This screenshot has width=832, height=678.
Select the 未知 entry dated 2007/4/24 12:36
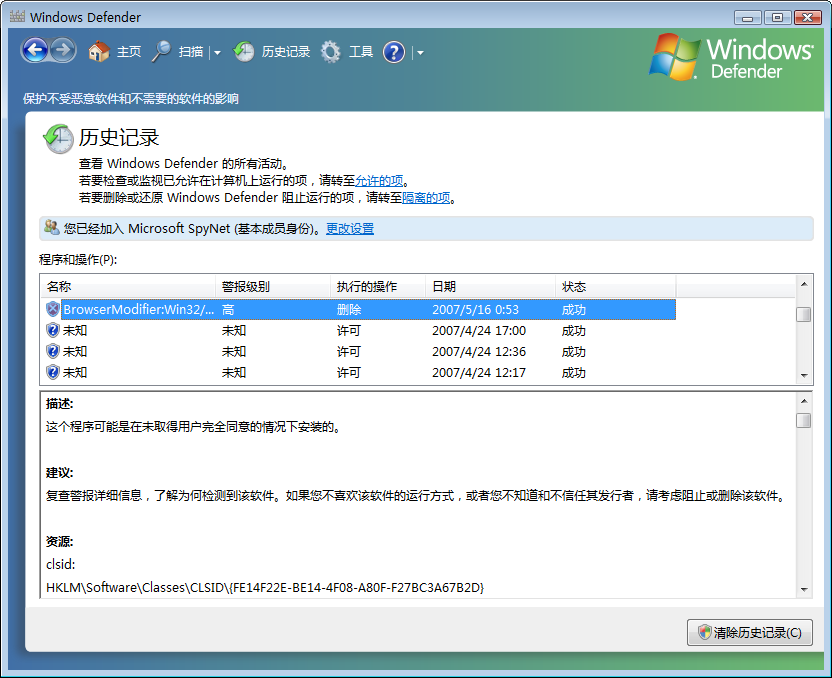pos(361,351)
